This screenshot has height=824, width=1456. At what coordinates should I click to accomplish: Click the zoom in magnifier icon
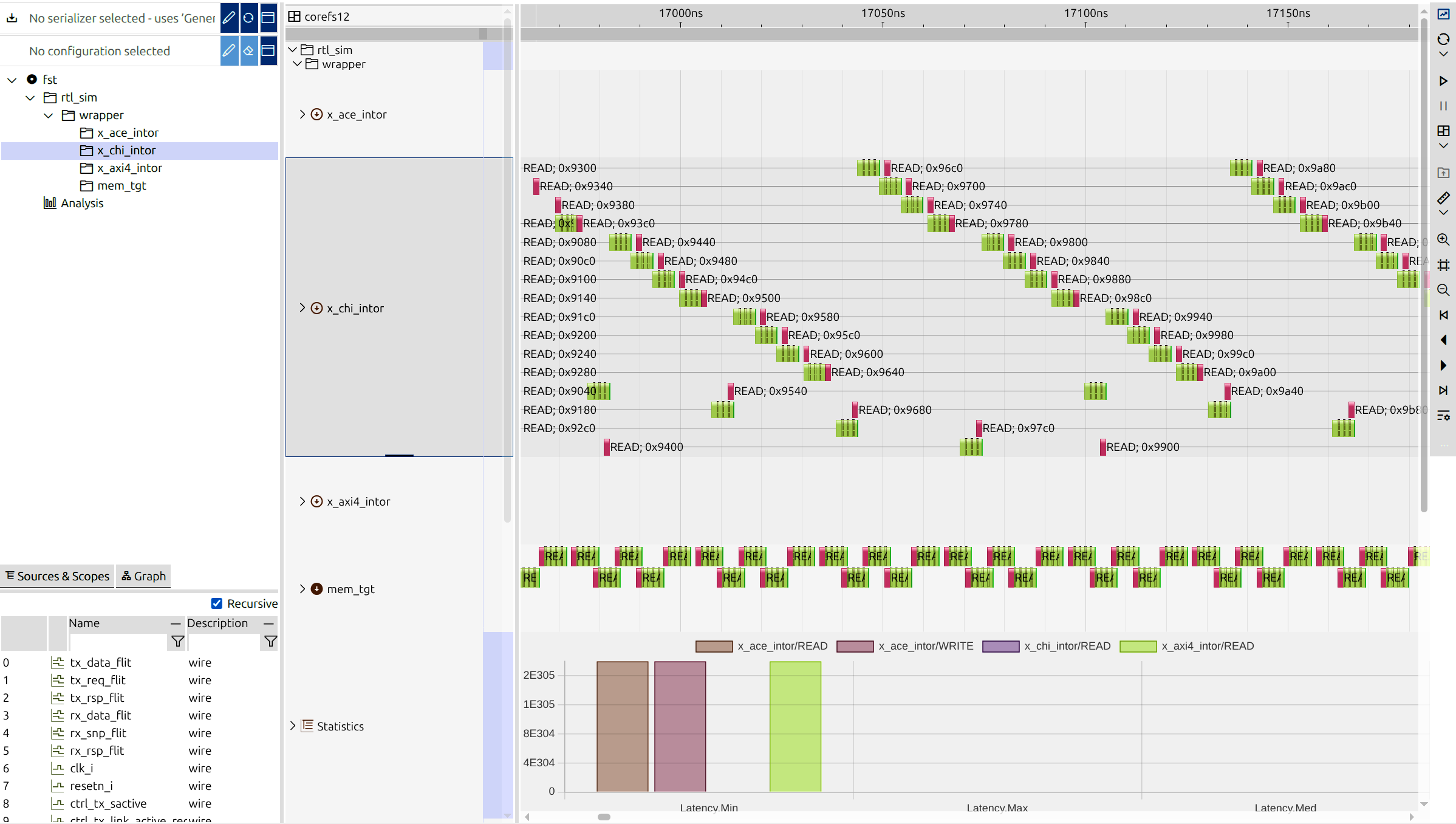(x=1443, y=239)
